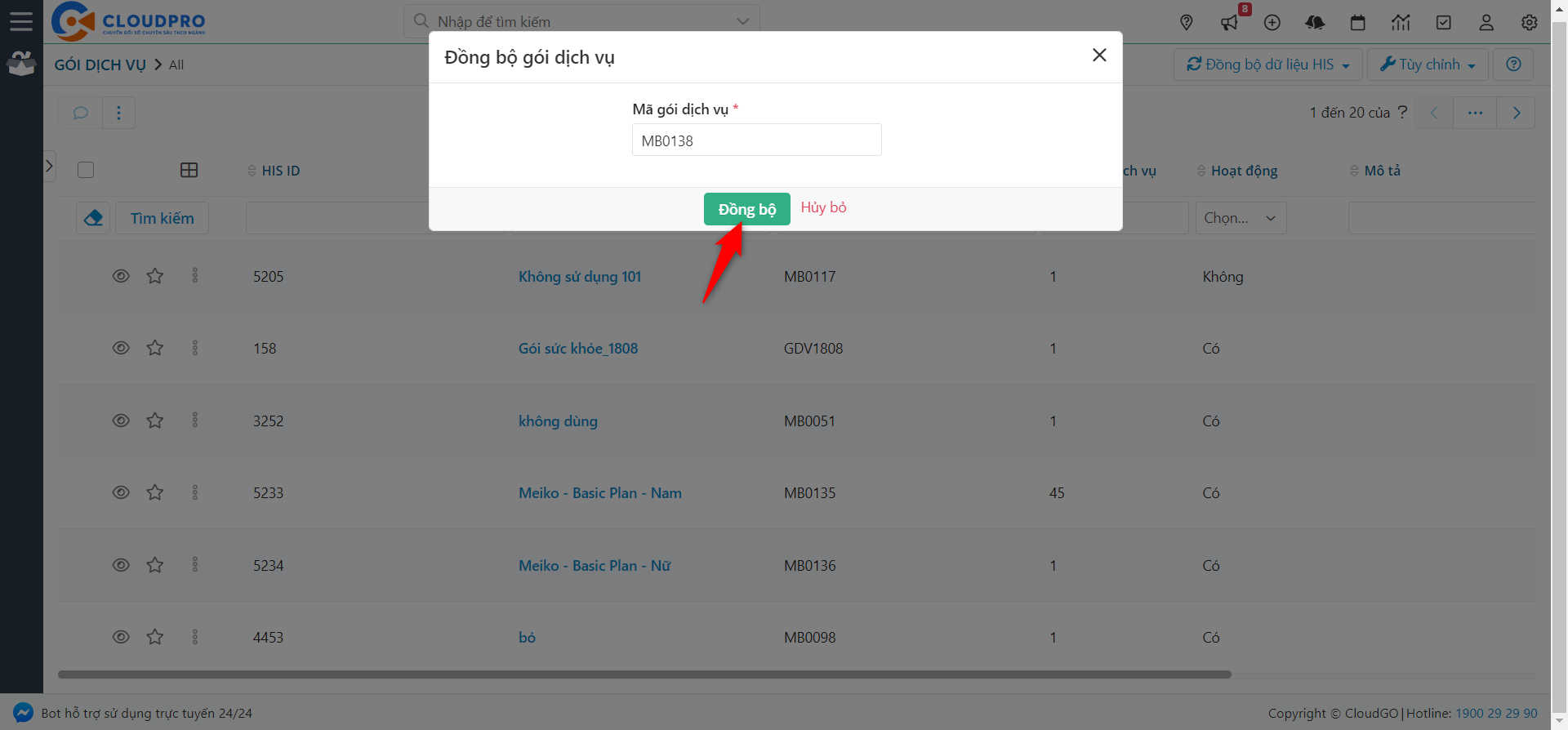Screen dimensions: 1568x730
Task: Show total record count question mark
Action: pos(1402,112)
